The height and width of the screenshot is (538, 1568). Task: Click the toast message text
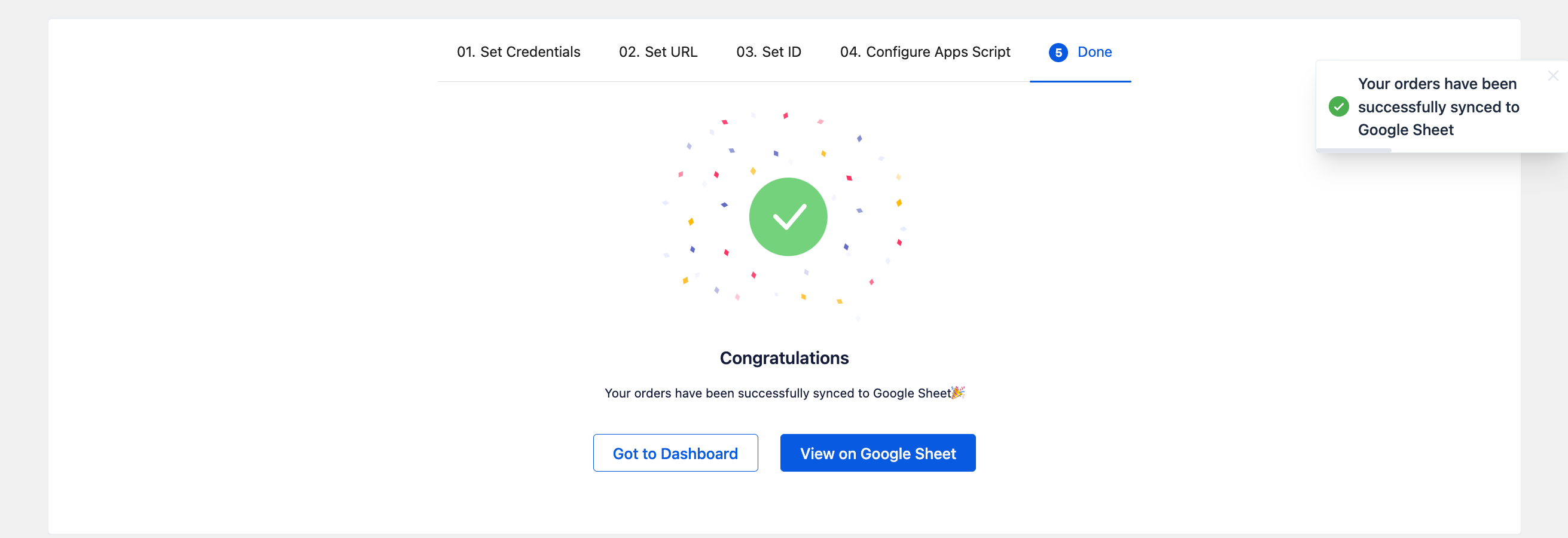tap(1438, 106)
